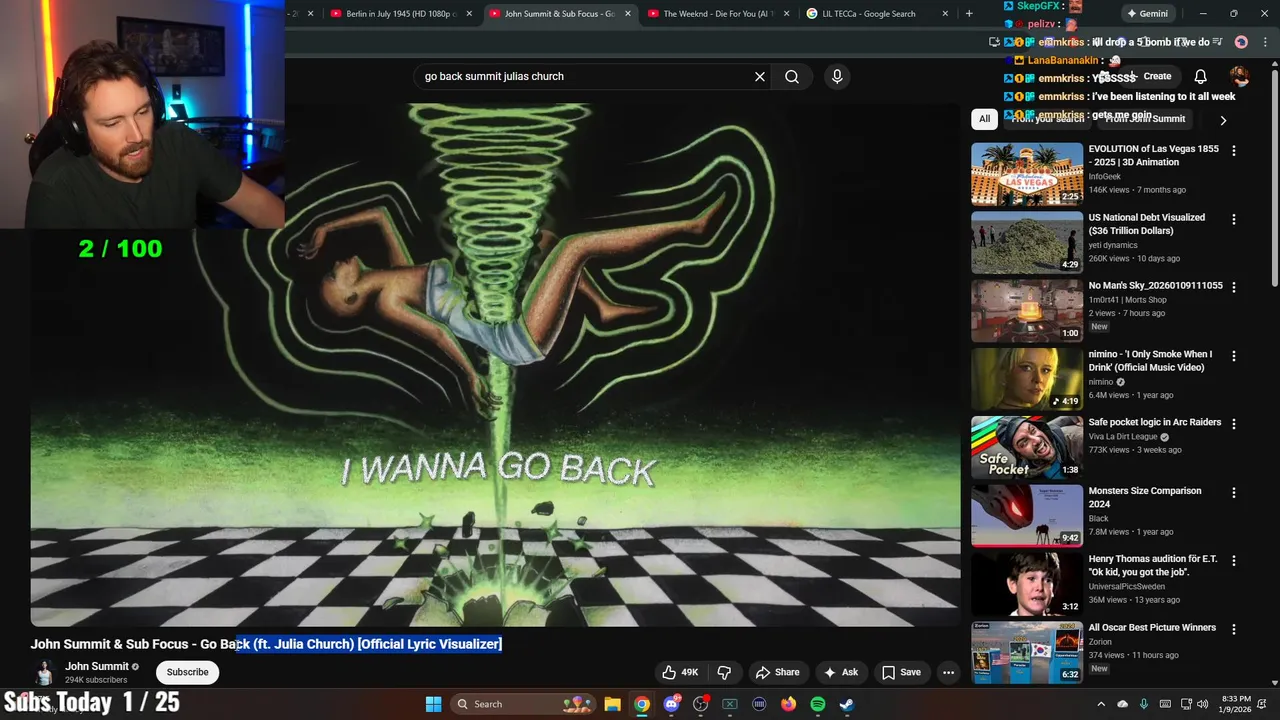
Task: Open File Explorer from the taskbar
Action: (612, 704)
